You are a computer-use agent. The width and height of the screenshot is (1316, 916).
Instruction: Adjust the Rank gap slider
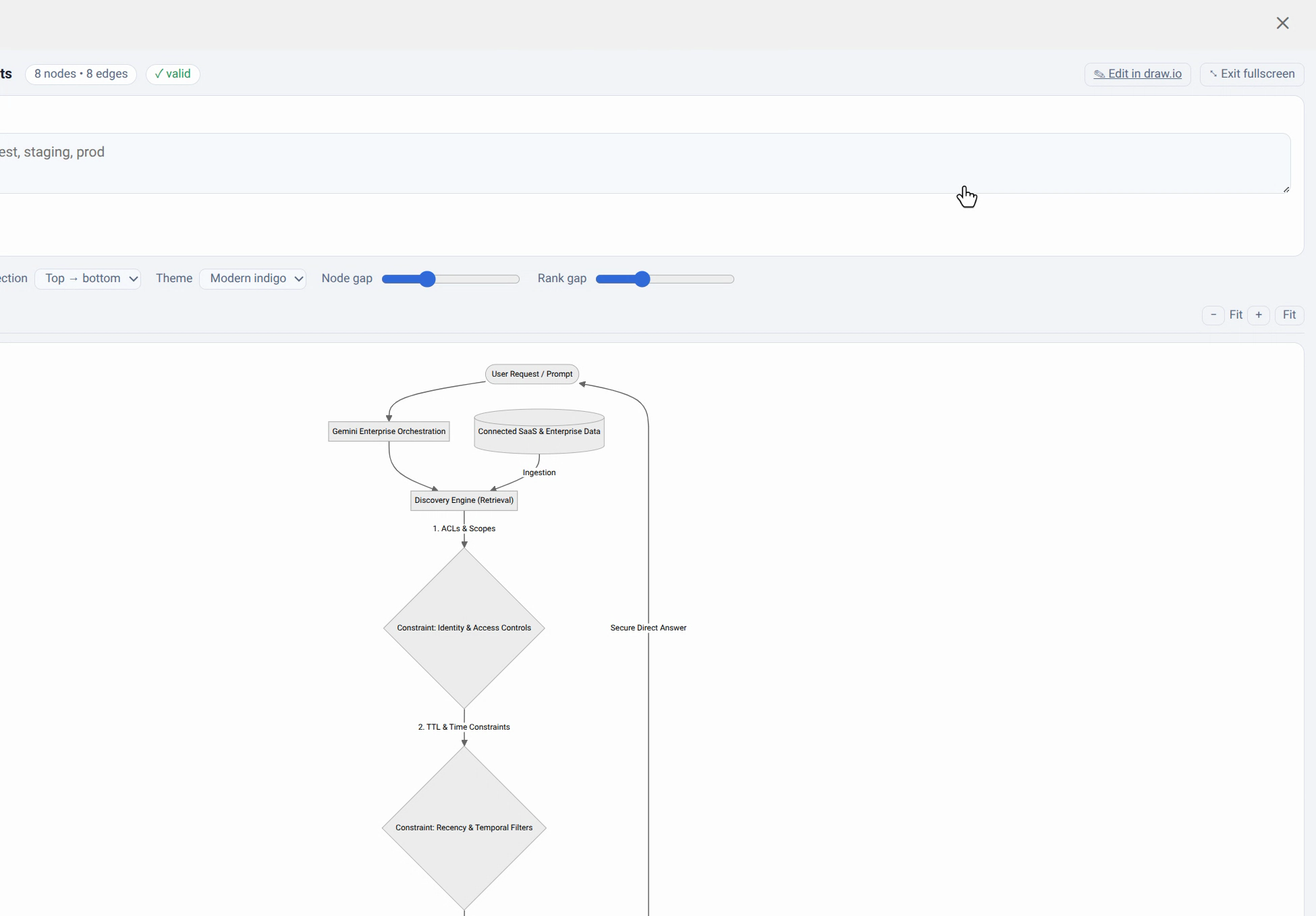tap(665, 279)
